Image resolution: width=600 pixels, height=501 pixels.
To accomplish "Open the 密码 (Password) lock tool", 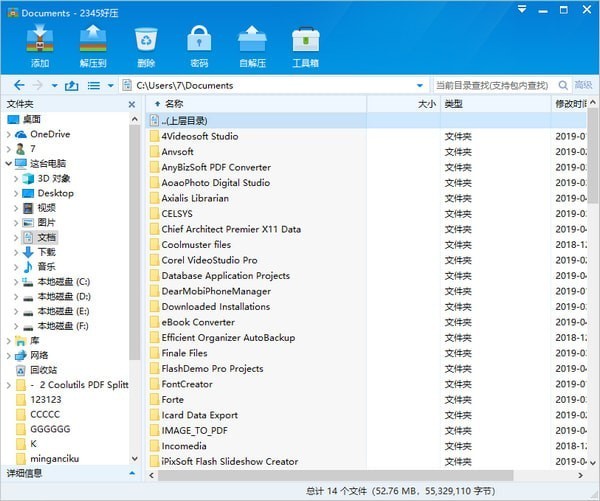I will pyautogui.click(x=199, y=46).
